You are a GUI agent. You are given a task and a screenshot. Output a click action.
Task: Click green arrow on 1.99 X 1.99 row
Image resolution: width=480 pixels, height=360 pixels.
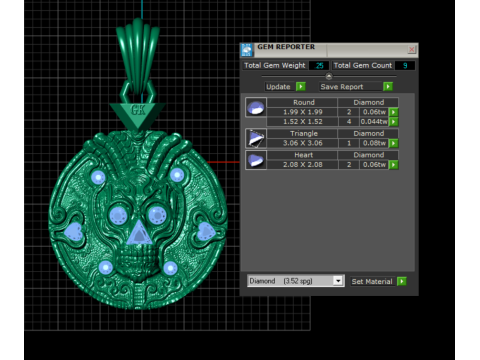(x=394, y=112)
